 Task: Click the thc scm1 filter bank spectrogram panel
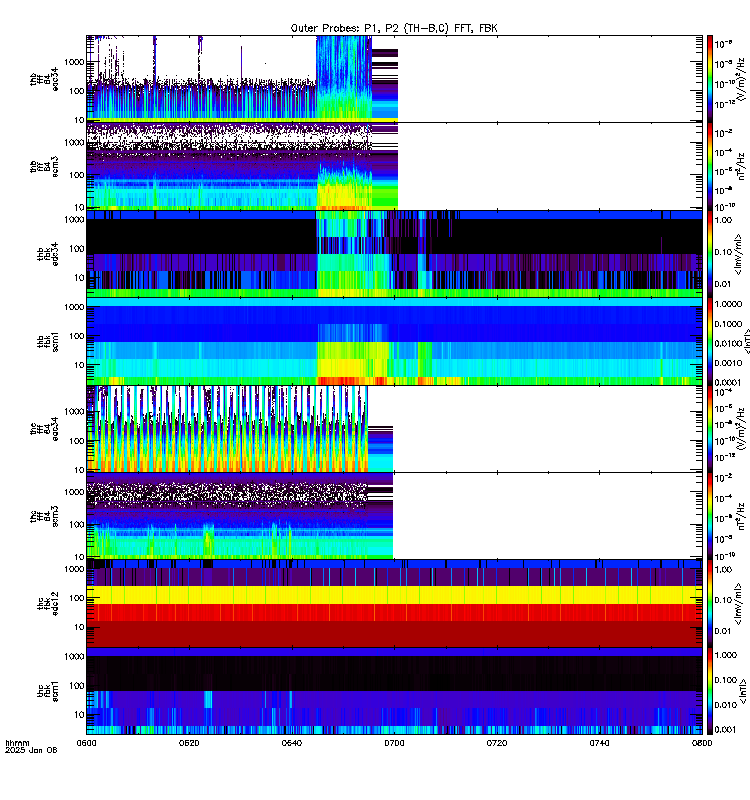coord(394,691)
